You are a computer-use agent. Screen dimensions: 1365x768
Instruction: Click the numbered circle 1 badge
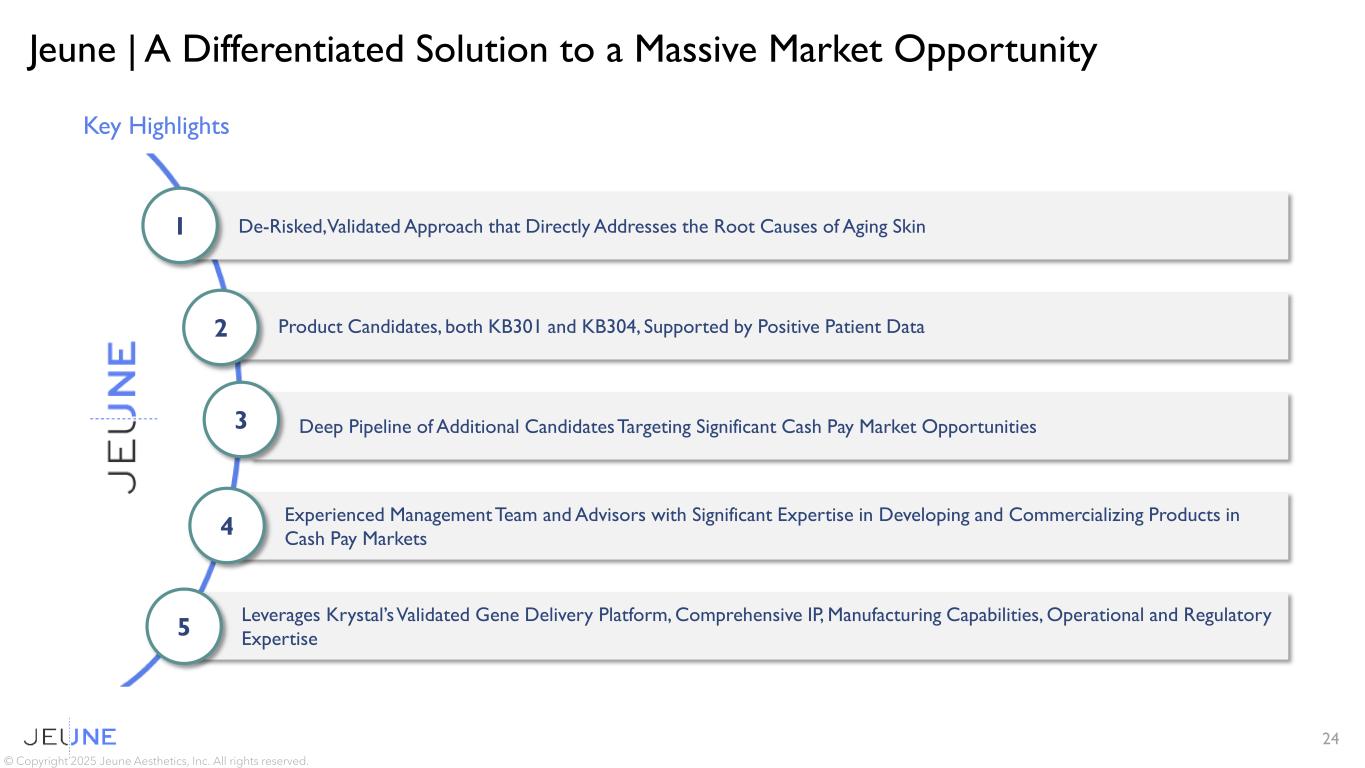pos(180,226)
